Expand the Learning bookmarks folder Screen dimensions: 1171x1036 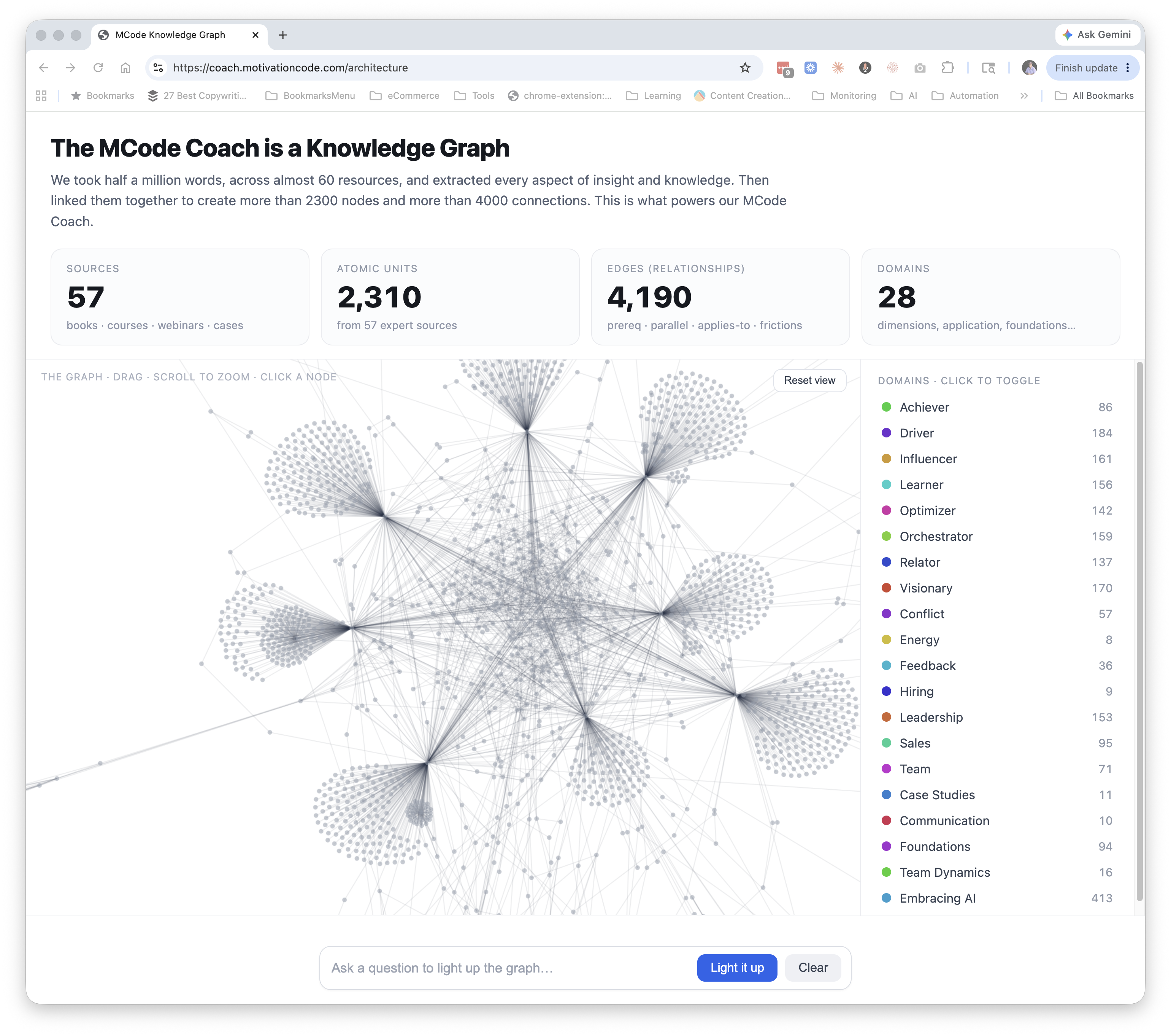[x=653, y=96]
